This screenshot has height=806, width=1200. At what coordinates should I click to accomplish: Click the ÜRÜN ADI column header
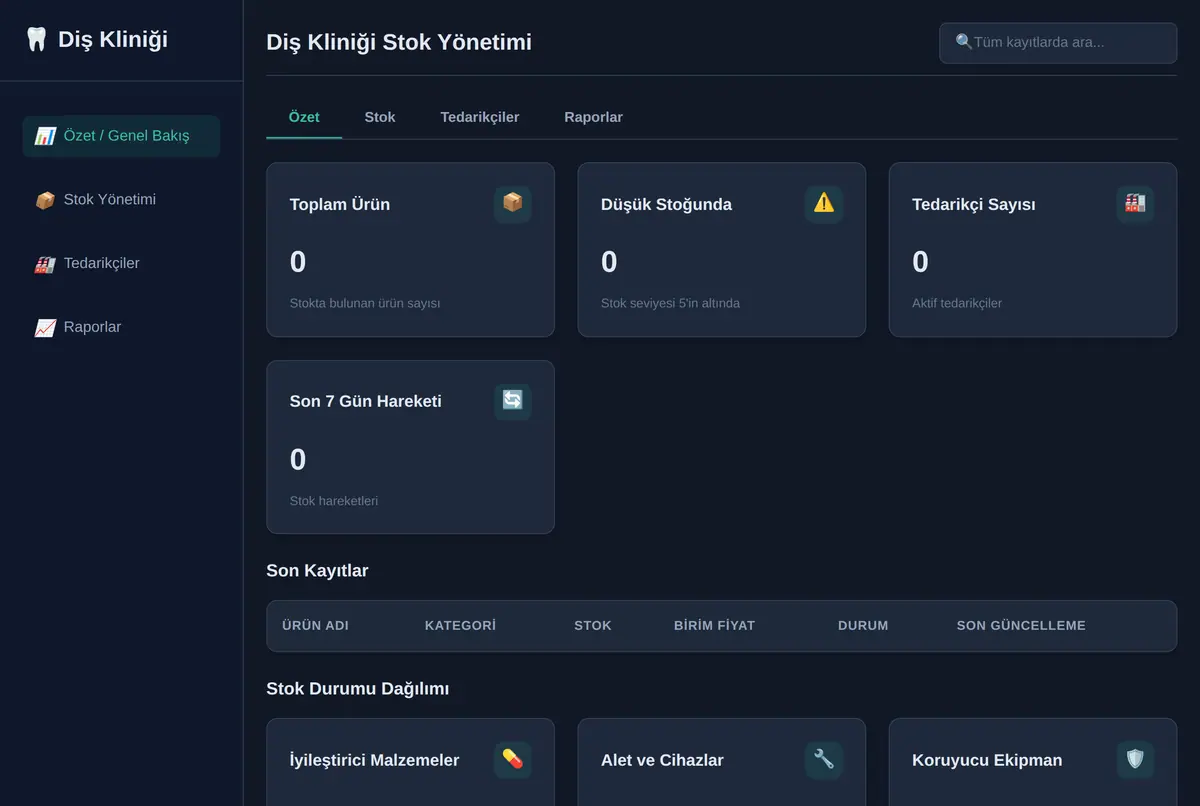(x=315, y=626)
